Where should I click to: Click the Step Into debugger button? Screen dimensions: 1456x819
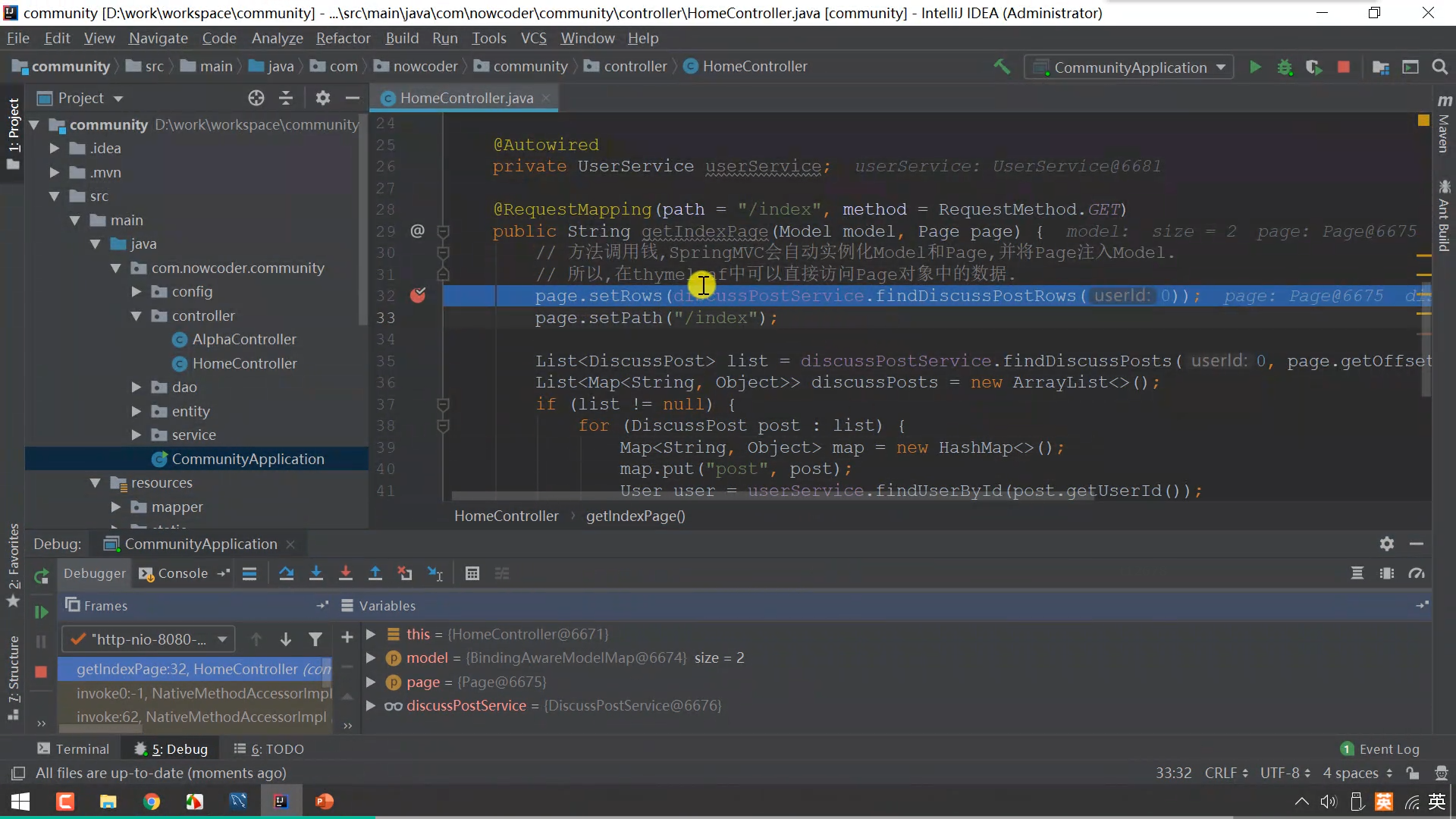pos(316,574)
